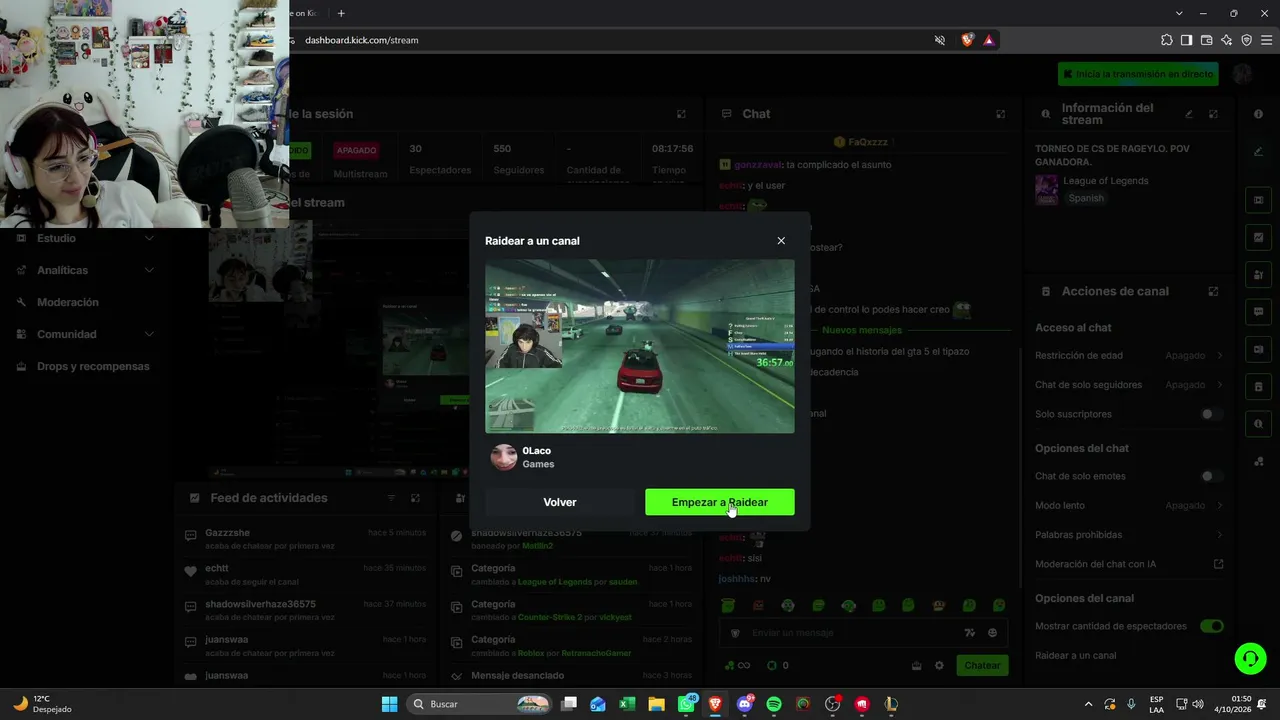Toggle the Solo suscriptores switch
Image resolution: width=1280 pixels, height=720 pixels.
[x=1211, y=414]
